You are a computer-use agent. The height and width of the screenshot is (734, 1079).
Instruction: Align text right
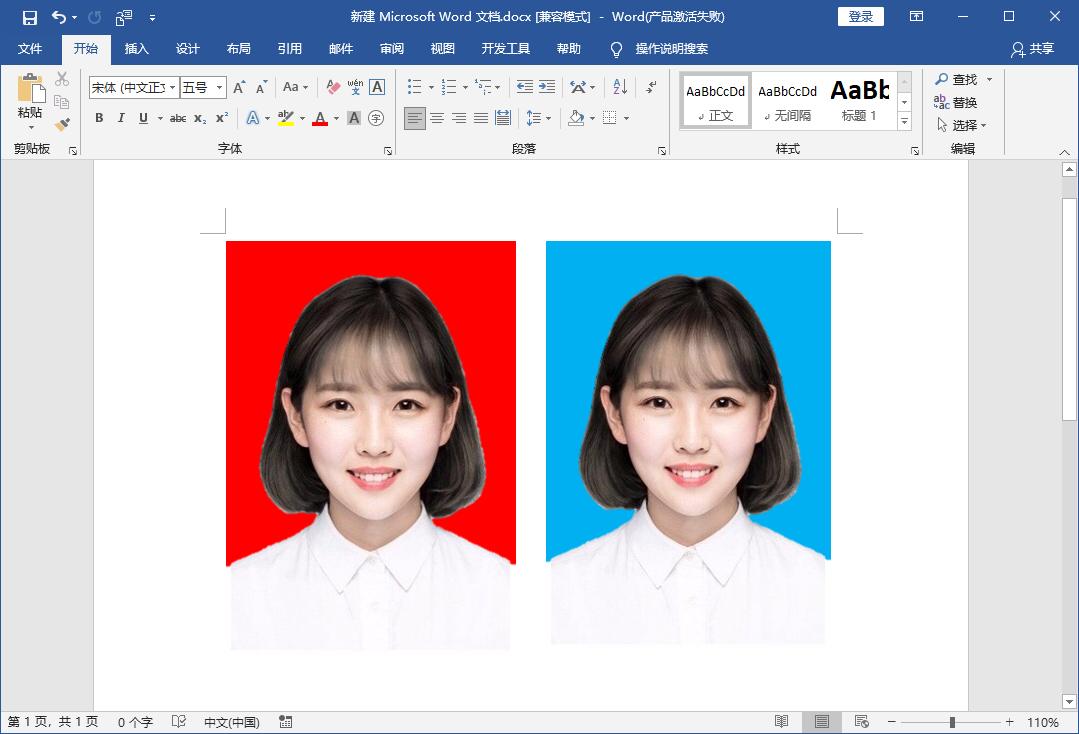tap(459, 118)
